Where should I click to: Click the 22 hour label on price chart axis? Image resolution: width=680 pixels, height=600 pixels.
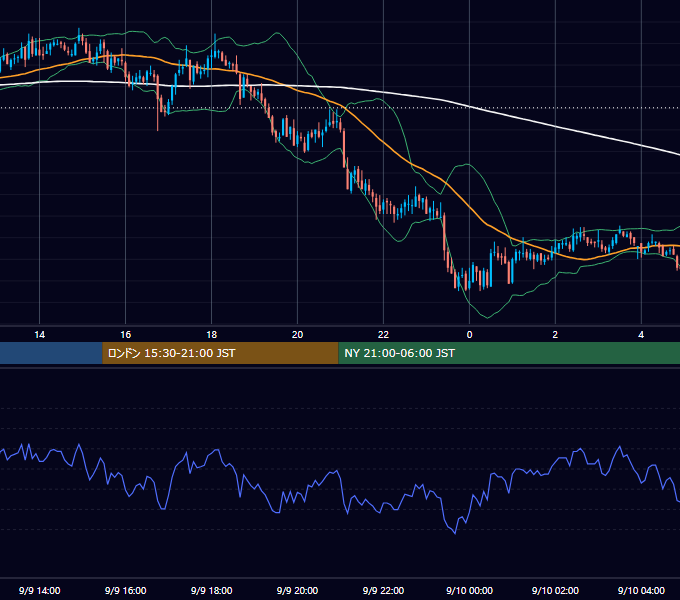point(383,335)
